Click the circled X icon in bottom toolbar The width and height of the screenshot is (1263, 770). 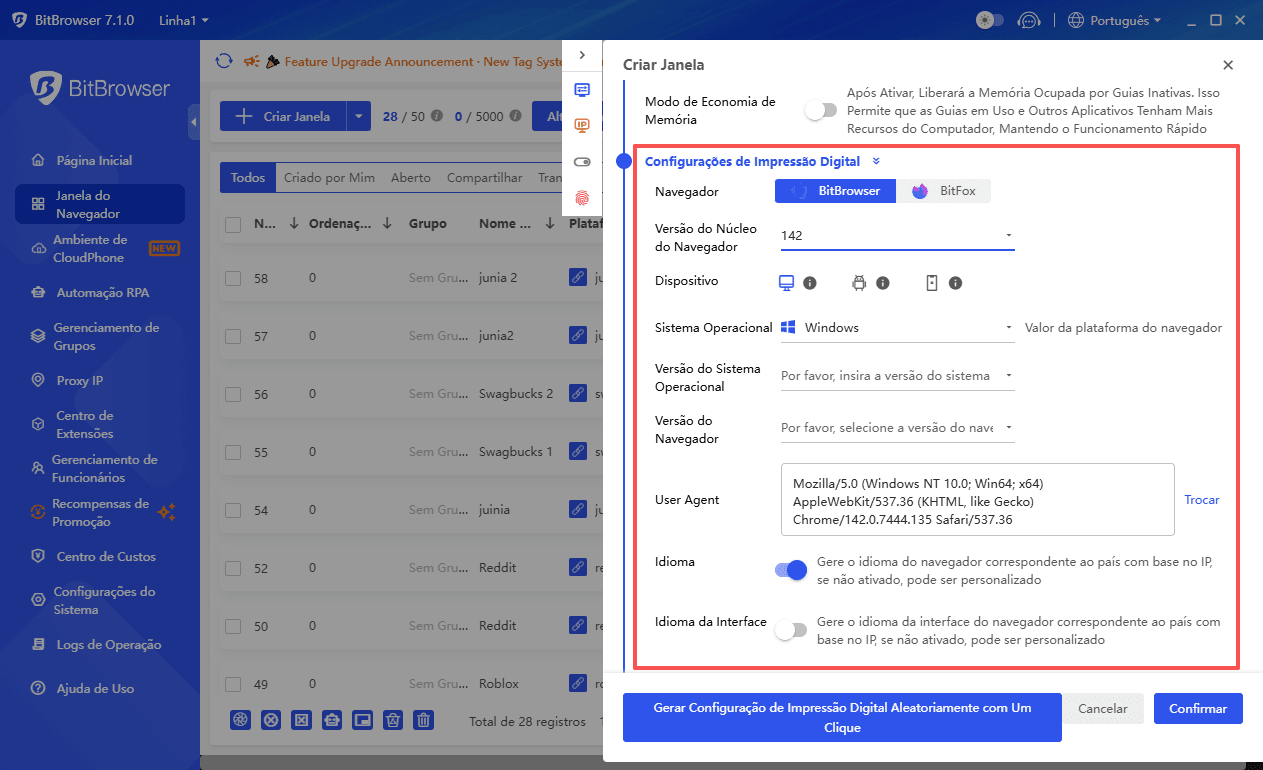pyautogui.click(x=271, y=720)
